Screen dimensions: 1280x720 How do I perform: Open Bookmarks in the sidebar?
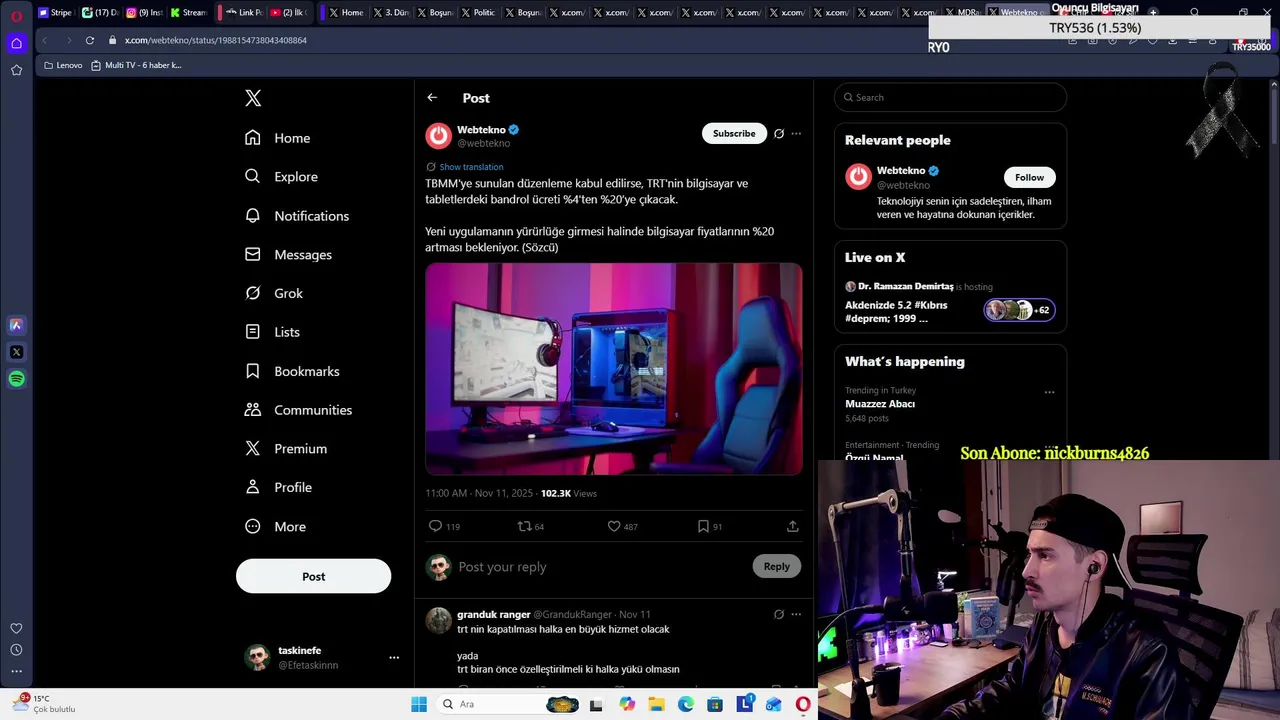pyautogui.click(x=292, y=371)
